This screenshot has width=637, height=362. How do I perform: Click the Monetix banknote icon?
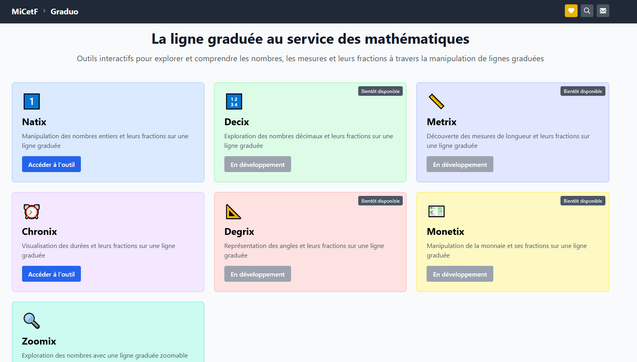(x=436, y=211)
